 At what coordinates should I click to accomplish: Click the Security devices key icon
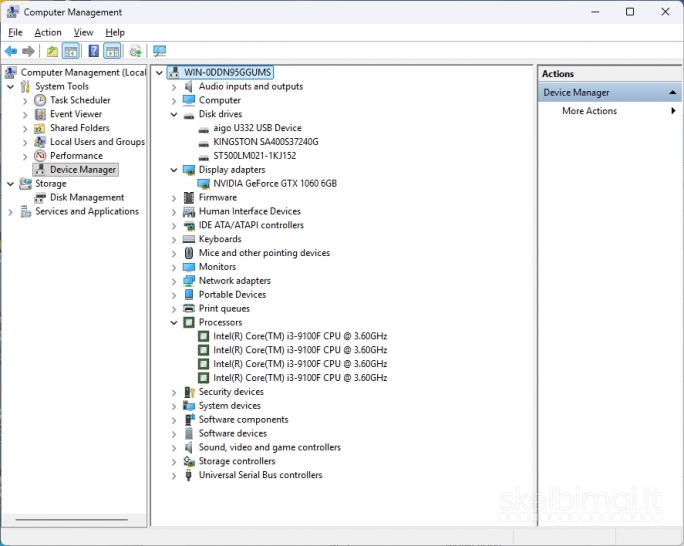(189, 392)
